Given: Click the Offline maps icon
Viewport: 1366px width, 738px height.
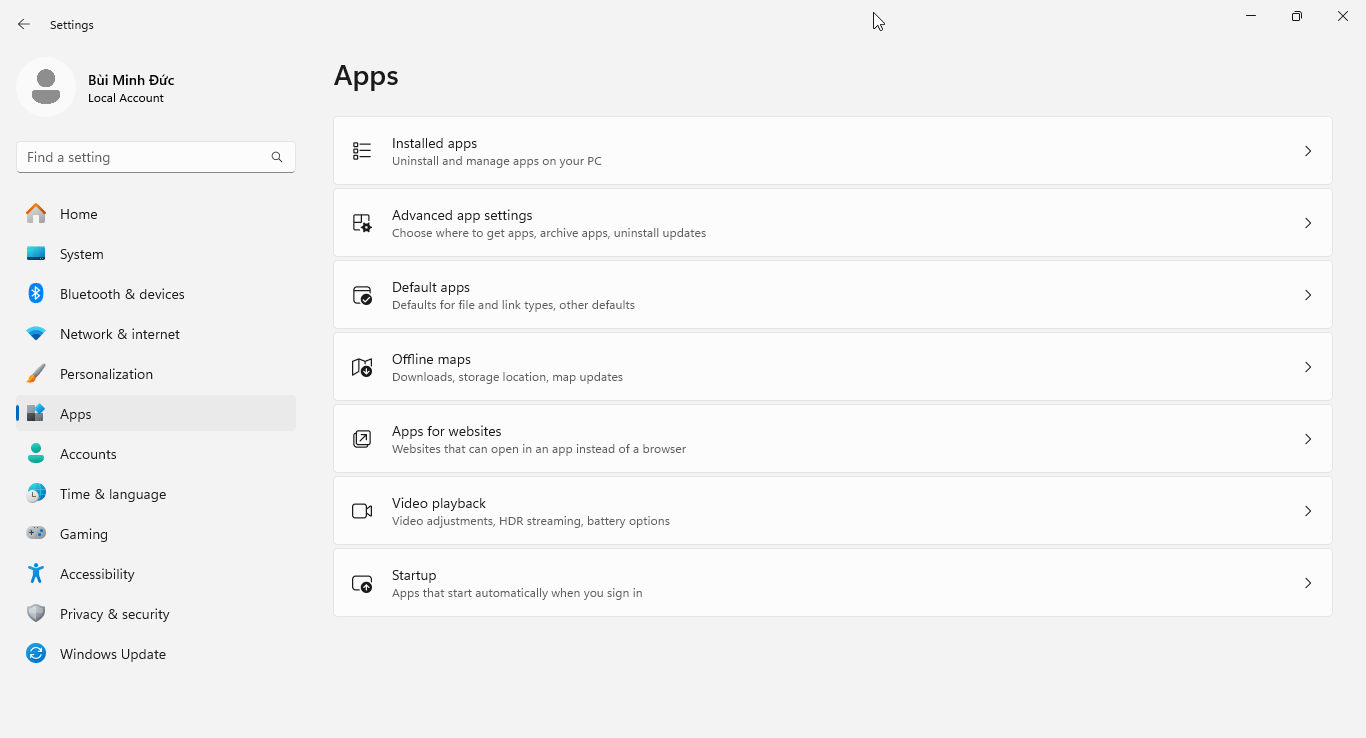Looking at the screenshot, I should tap(362, 367).
